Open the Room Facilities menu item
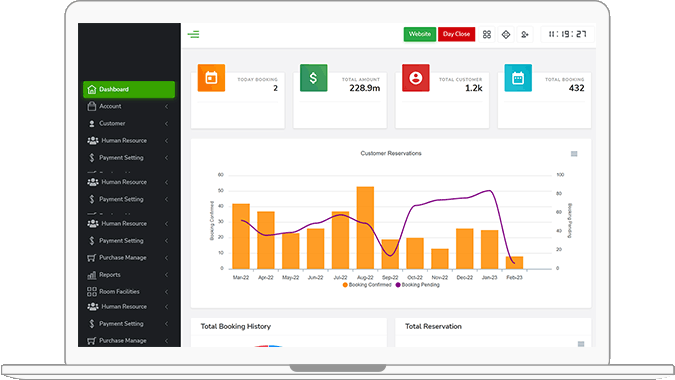Screen dimensions: 675x380 tap(129, 292)
